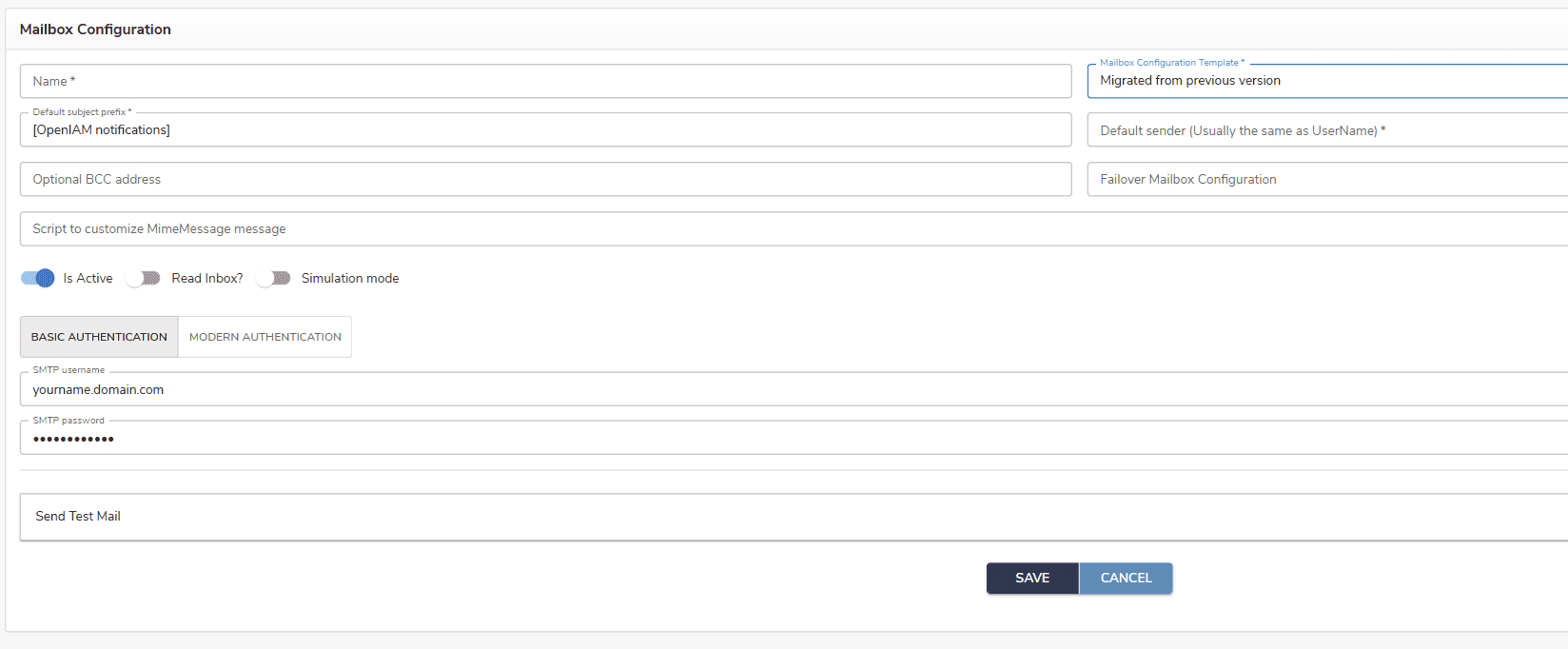
Task: Turn on the Simulation mode switch
Action: [273, 278]
